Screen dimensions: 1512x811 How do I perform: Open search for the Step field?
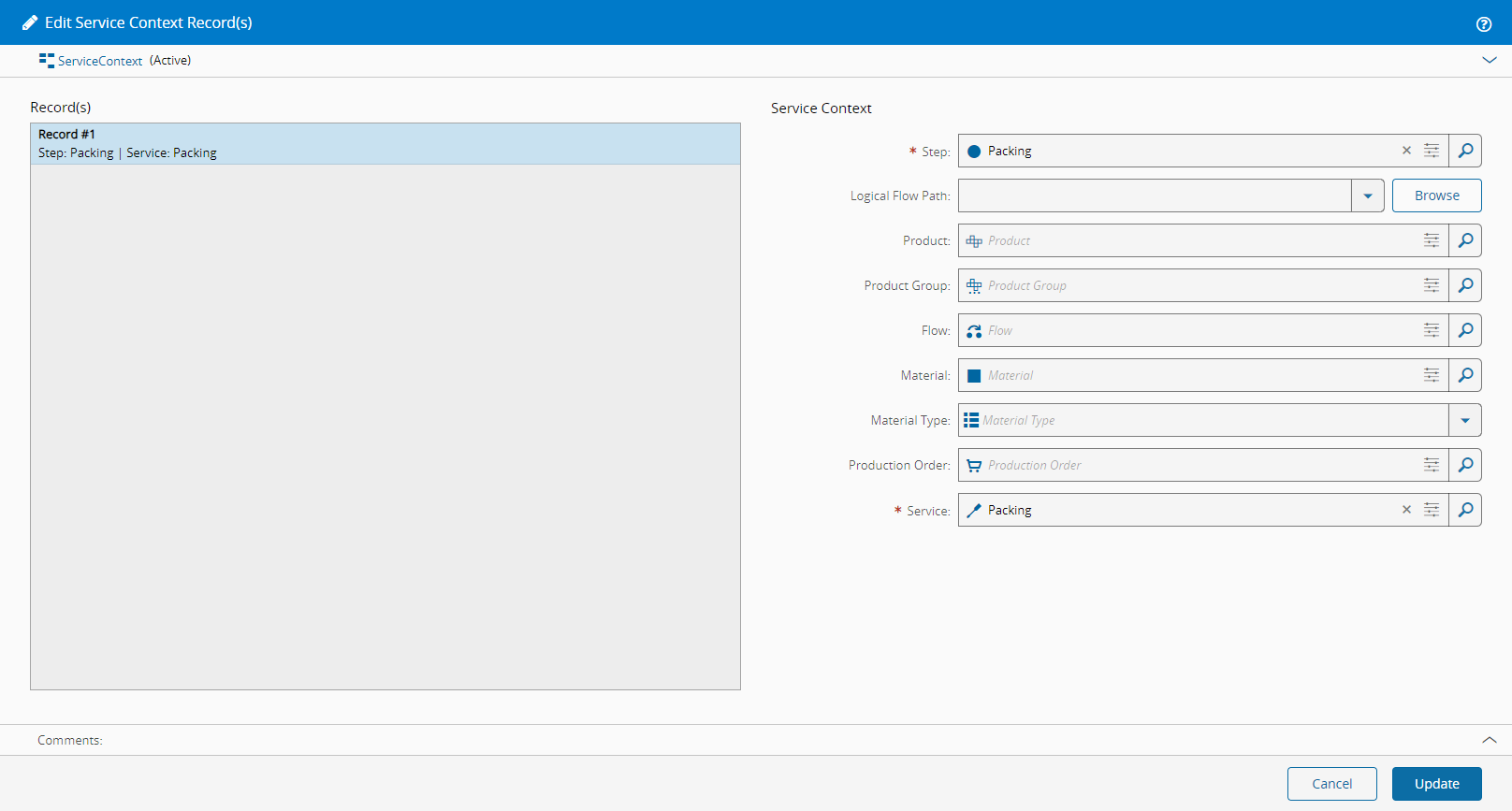click(1465, 151)
